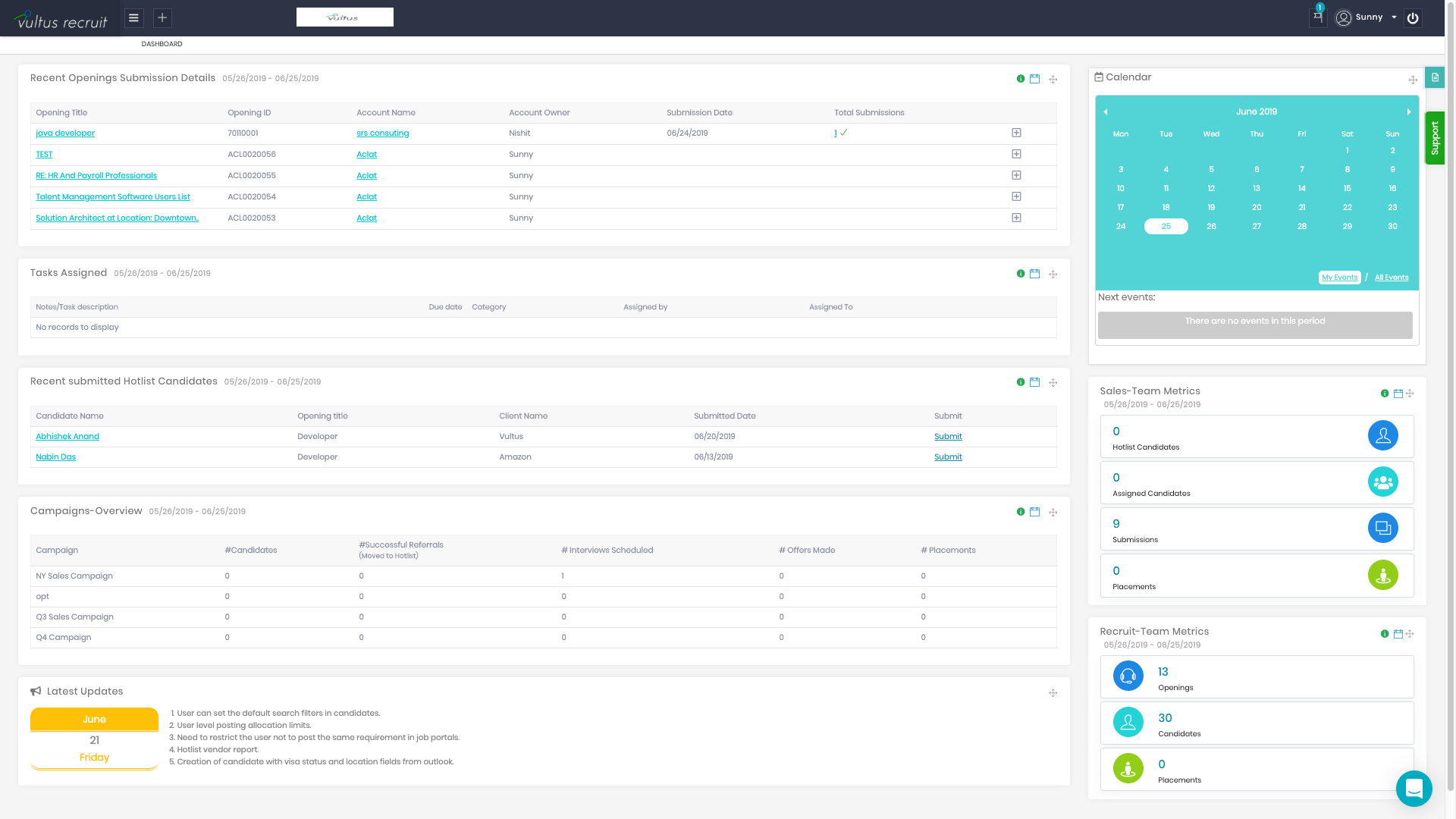Switch the calendar to All Events
This screenshot has height=819, width=1456.
(x=1392, y=278)
